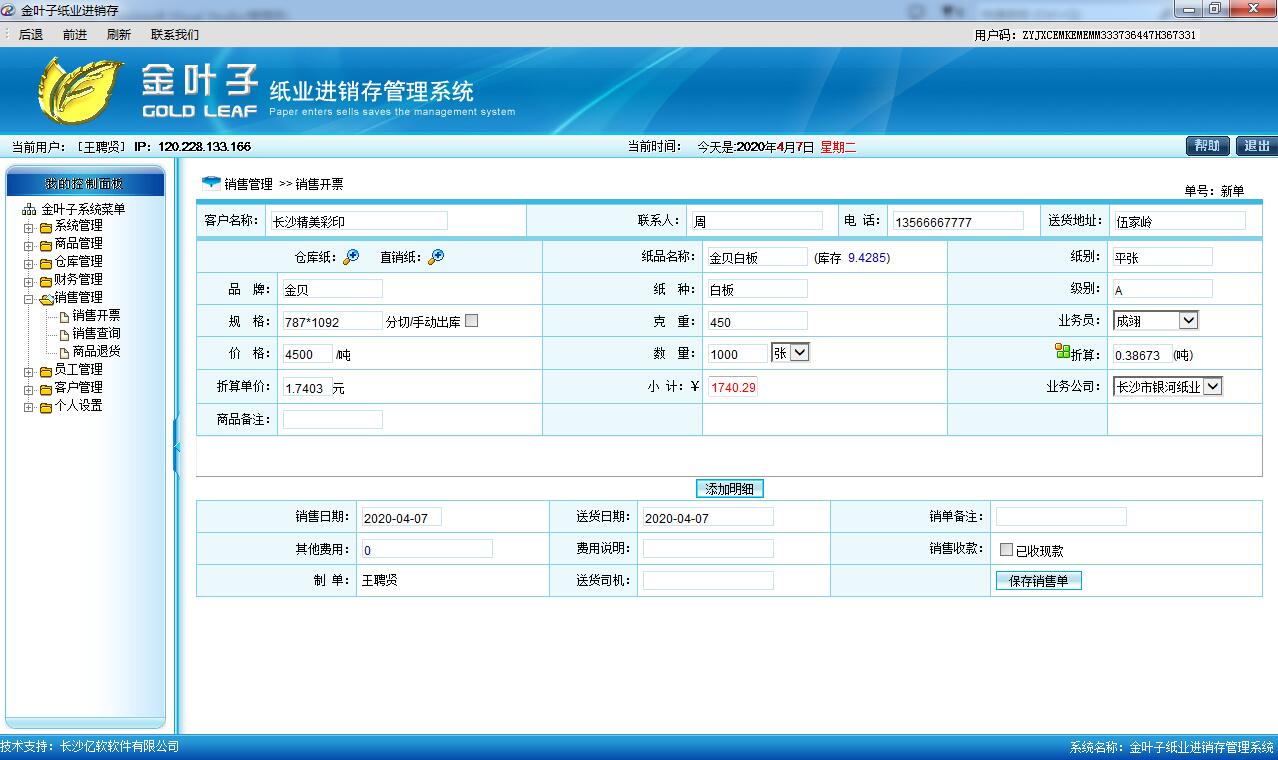Viewport: 1278px width, 760px height.
Task: Click the 财务管理 folder icon
Action: click(x=46, y=280)
